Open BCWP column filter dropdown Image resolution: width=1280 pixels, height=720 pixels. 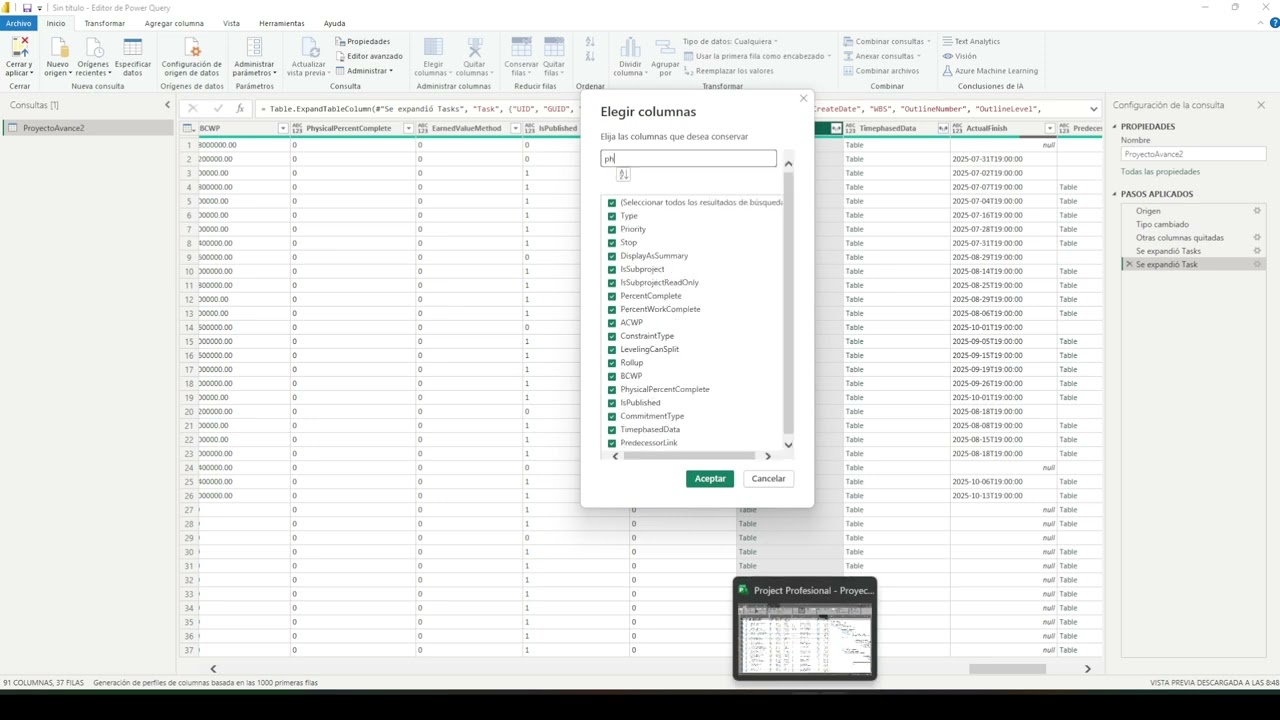[x=283, y=128]
